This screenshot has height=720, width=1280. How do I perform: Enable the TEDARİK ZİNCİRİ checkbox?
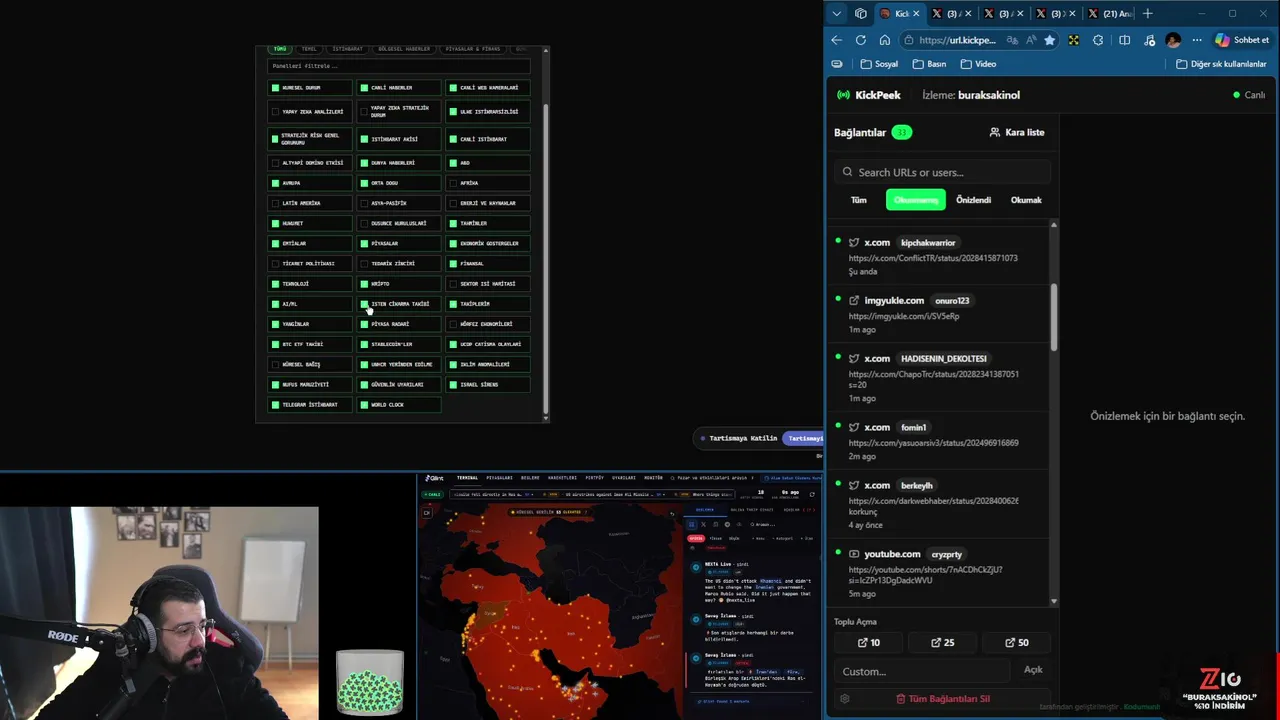click(364, 264)
